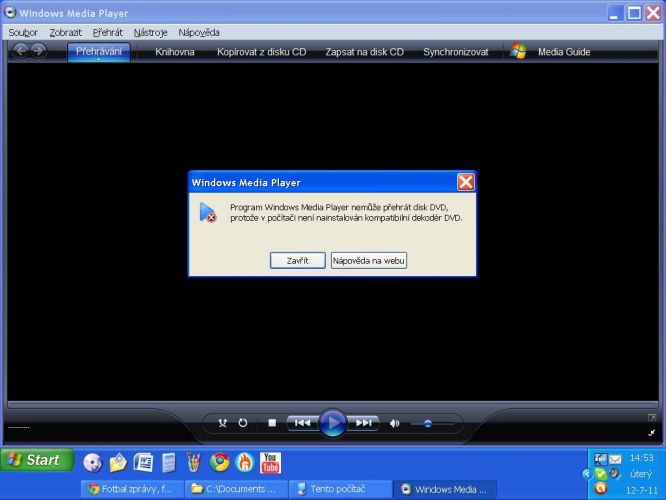This screenshot has height=500, width=666.
Task: Minimize the Windows Media Player window
Action: tap(614, 13)
